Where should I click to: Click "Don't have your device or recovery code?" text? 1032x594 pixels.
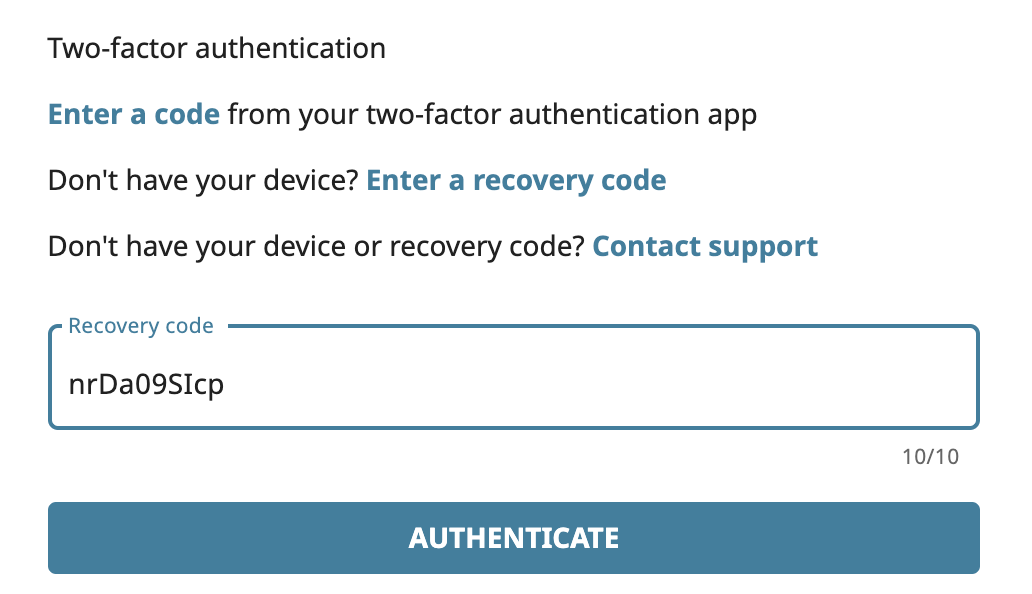pos(316,246)
